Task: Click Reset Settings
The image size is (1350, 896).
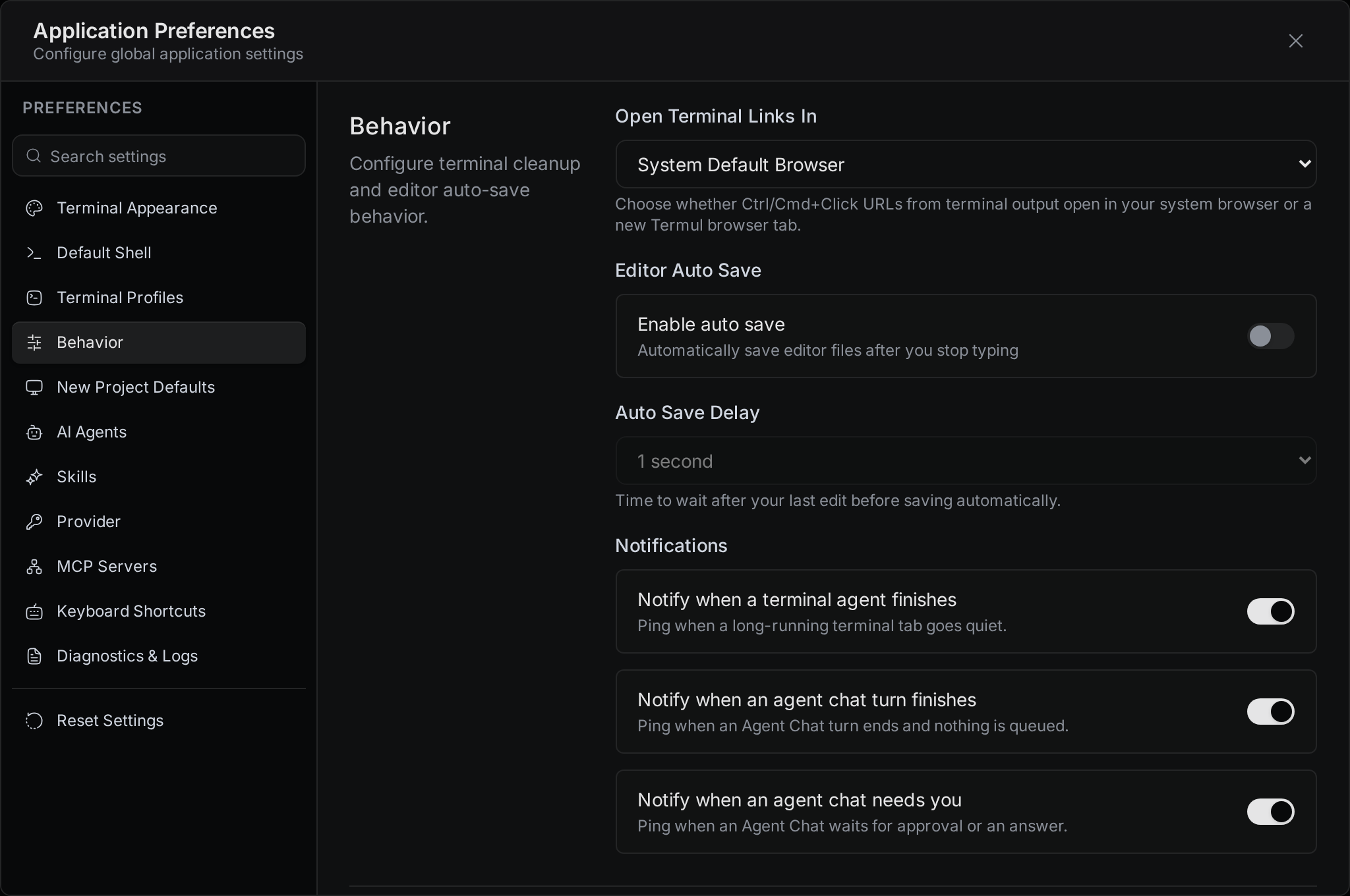Action: point(159,721)
